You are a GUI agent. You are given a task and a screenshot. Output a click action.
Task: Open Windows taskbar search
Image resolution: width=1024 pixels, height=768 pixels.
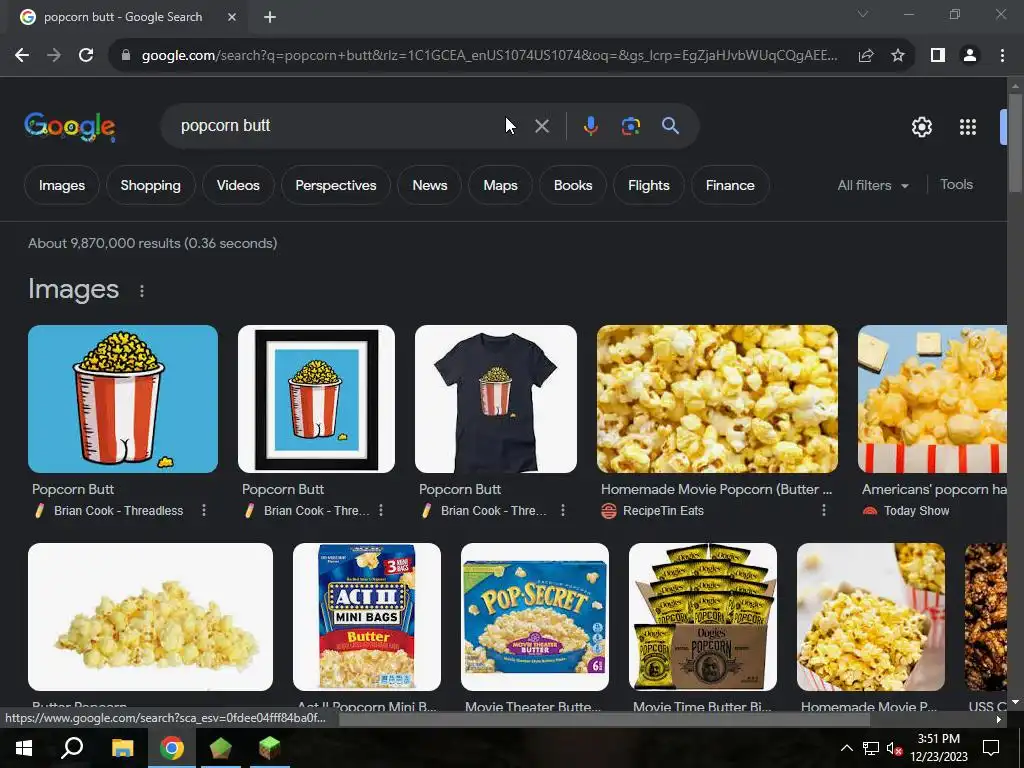(72, 748)
